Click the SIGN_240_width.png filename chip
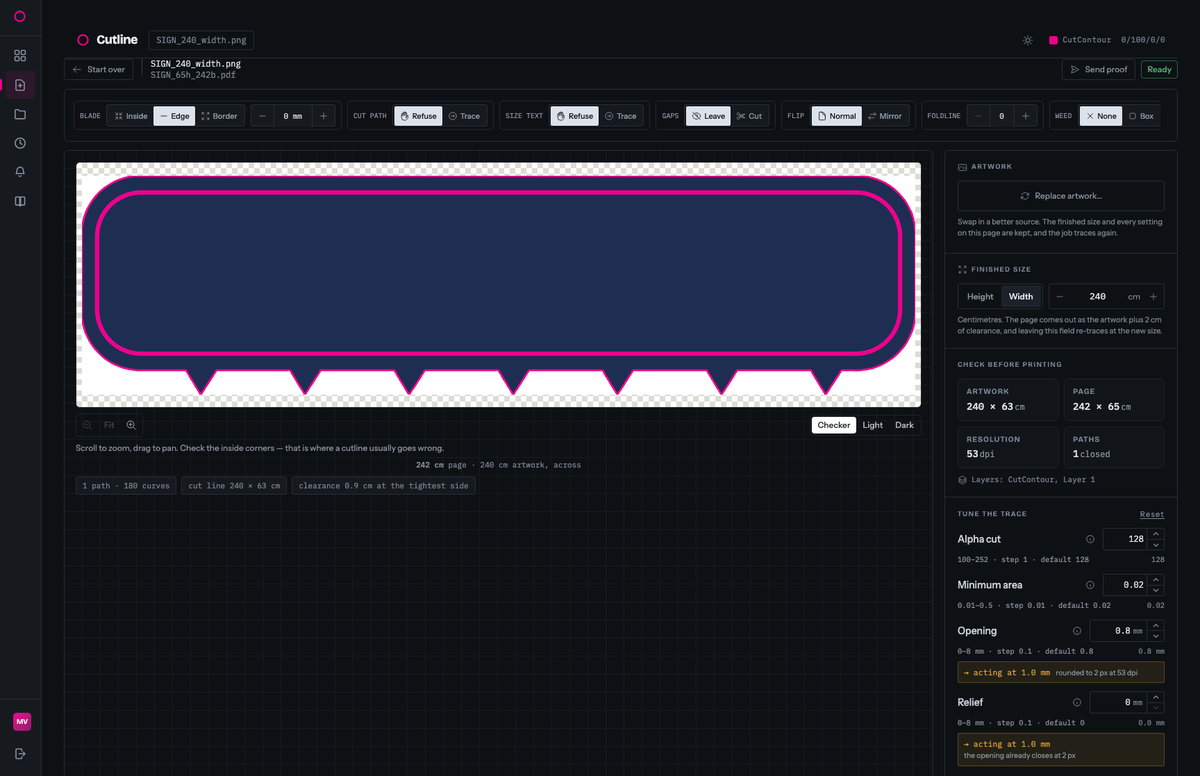Viewport: 1200px width, 776px height. click(201, 40)
